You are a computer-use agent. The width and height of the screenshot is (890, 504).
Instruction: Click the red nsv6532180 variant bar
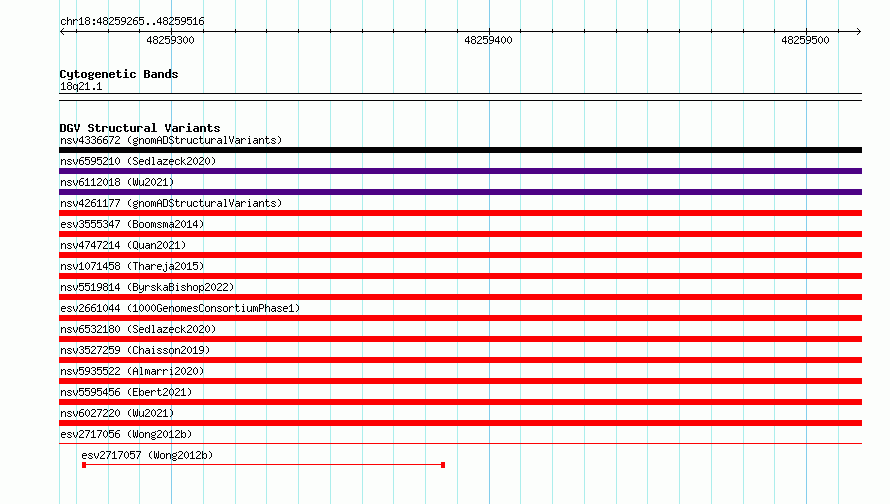(x=460, y=339)
